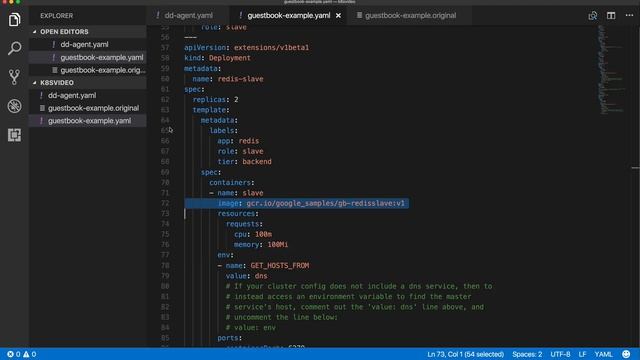Screen dimensions: 640x360
Task: Click the 'kind: Deployment' line
Action: pyautogui.click(x=217, y=58)
